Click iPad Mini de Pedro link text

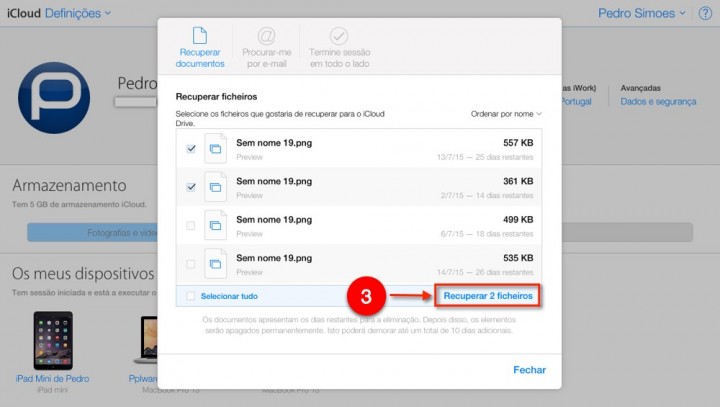[x=52, y=379]
